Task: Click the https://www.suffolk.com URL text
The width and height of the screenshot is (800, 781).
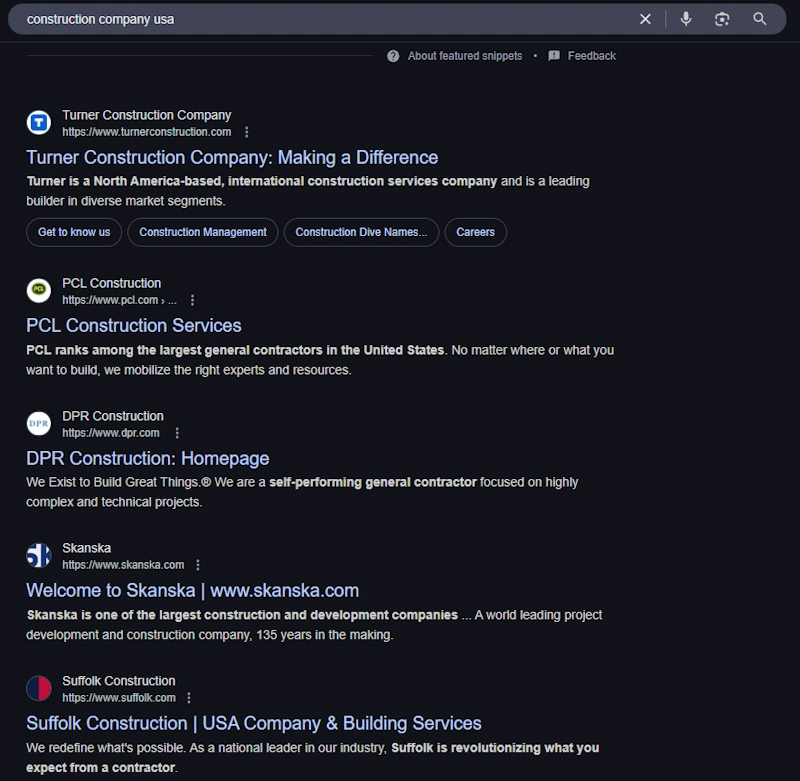Action: (119, 697)
